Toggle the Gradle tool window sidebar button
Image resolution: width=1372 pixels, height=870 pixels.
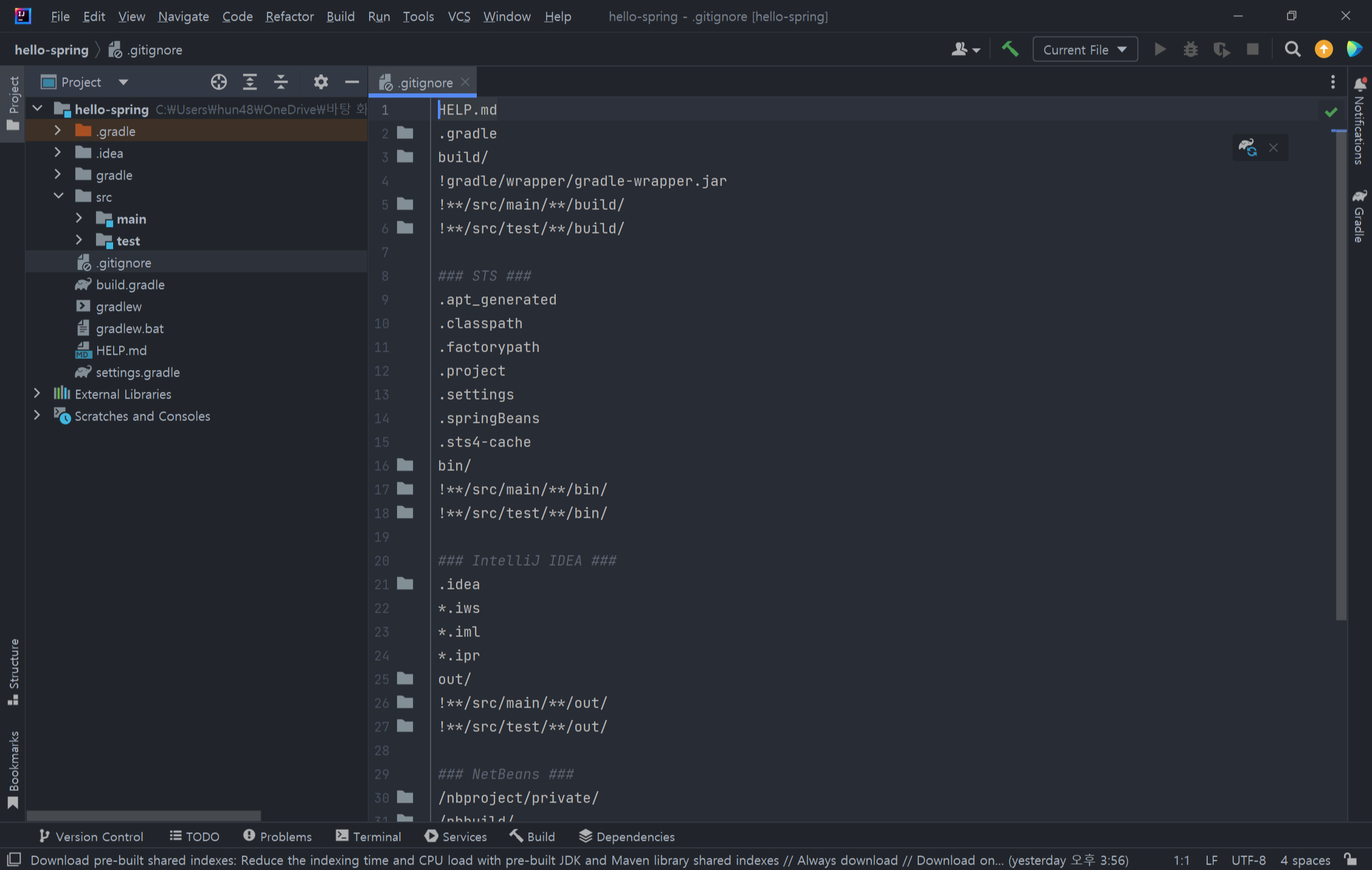pos(1359,216)
